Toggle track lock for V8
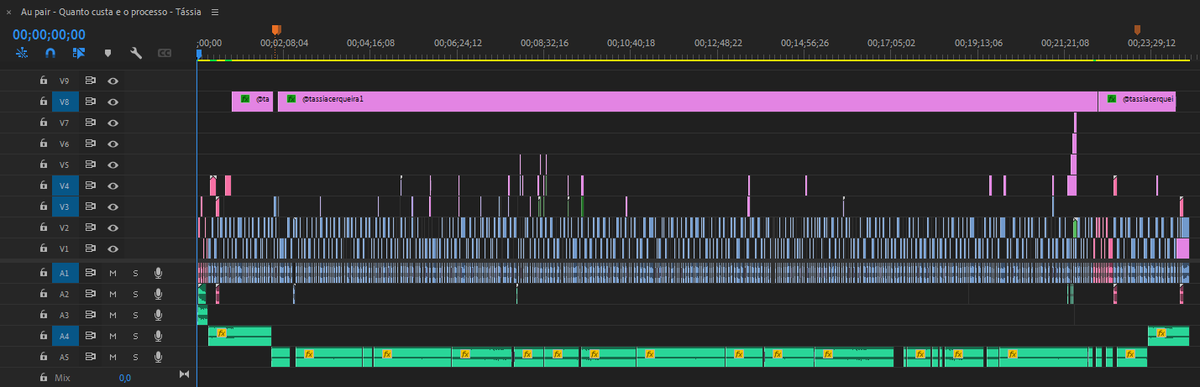 pyautogui.click(x=43, y=101)
